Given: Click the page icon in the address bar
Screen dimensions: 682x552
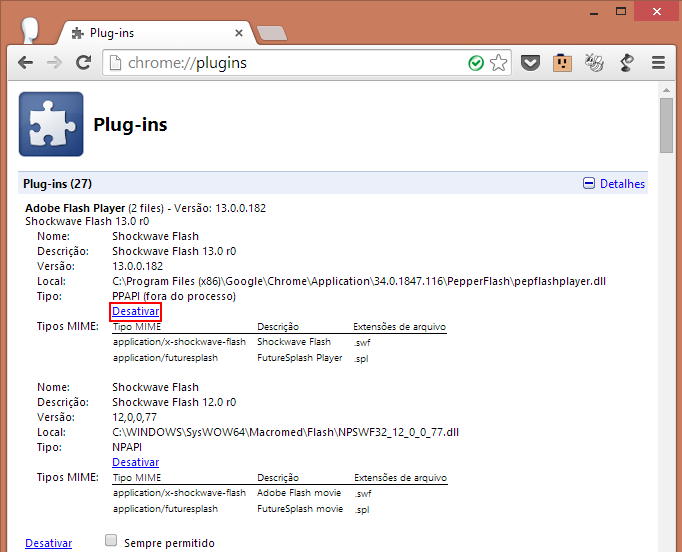Looking at the screenshot, I should pyautogui.click(x=115, y=63).
